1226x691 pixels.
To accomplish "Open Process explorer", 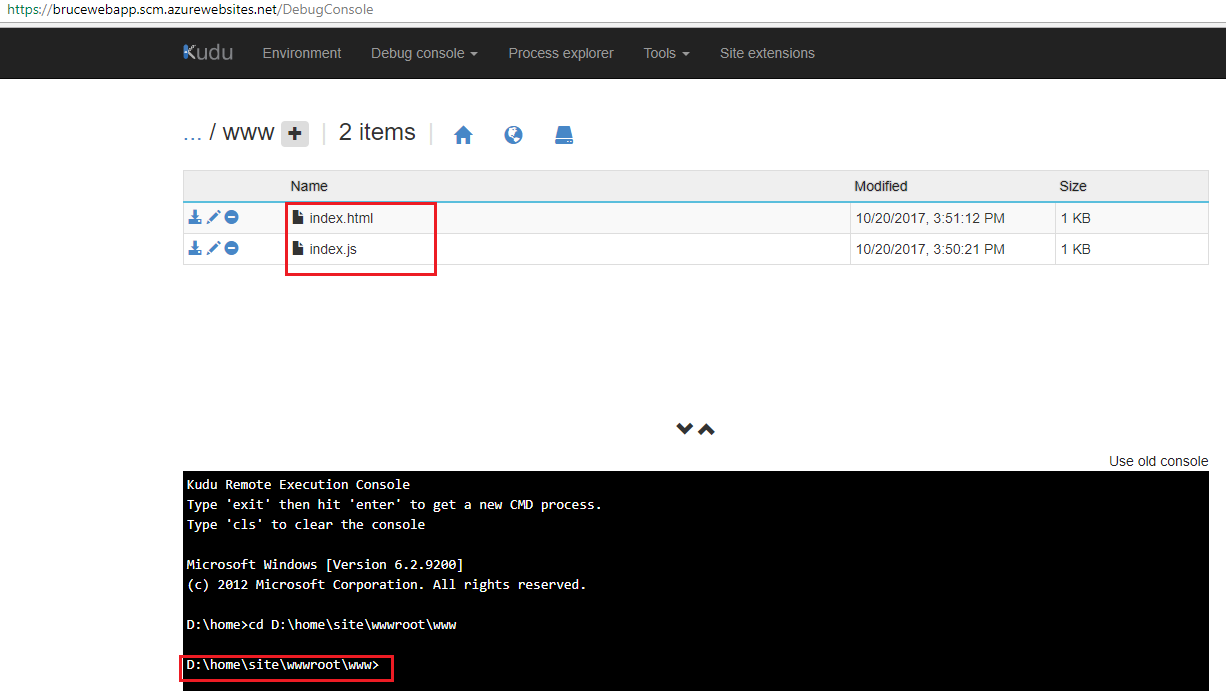I will click(x=561, y=53).
